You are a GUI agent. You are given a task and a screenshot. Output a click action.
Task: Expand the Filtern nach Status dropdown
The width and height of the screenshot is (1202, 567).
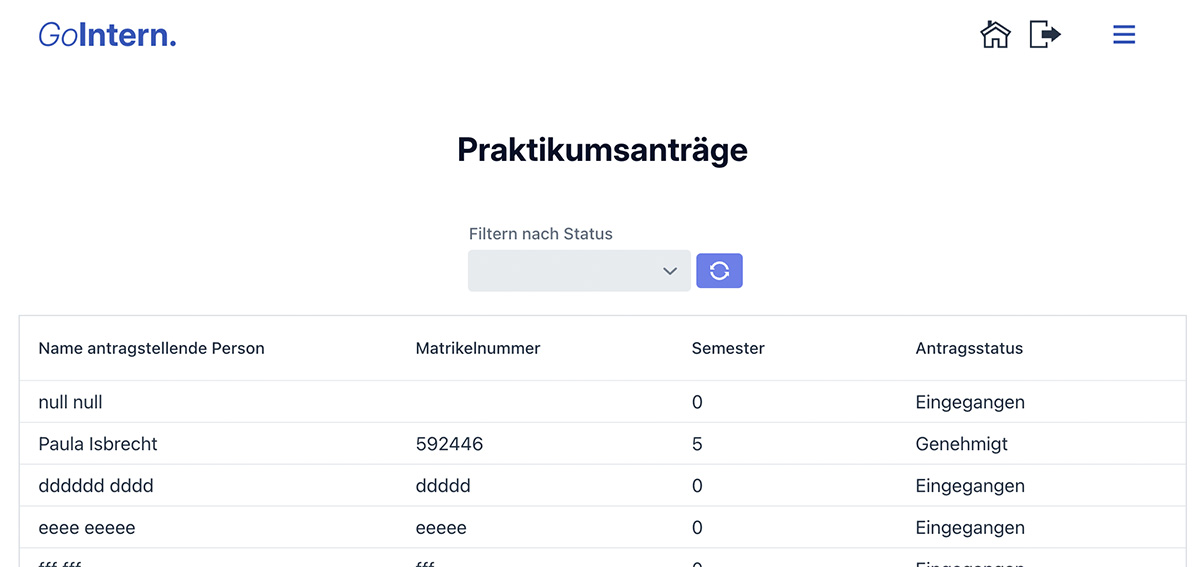point(579,271)
